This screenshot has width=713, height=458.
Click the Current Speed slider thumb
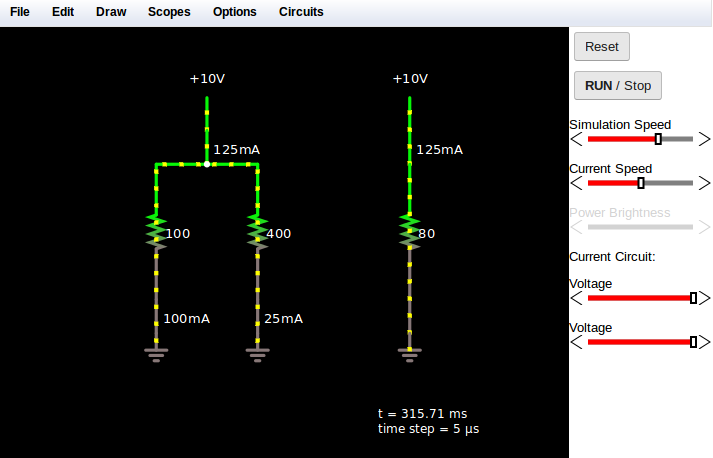pos(641,183)
